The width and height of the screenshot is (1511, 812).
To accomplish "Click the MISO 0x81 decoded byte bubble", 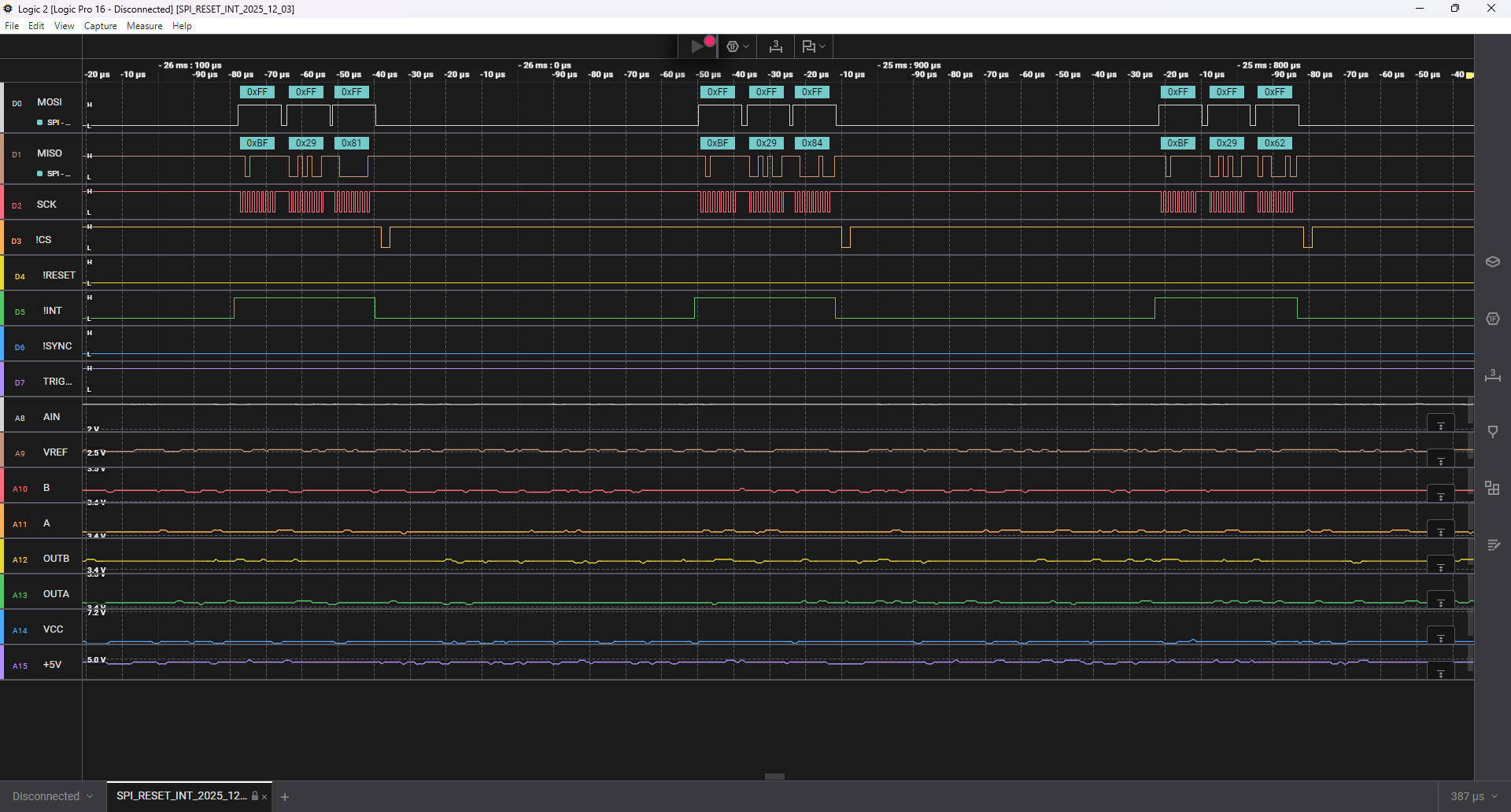I will click(352, 143).
